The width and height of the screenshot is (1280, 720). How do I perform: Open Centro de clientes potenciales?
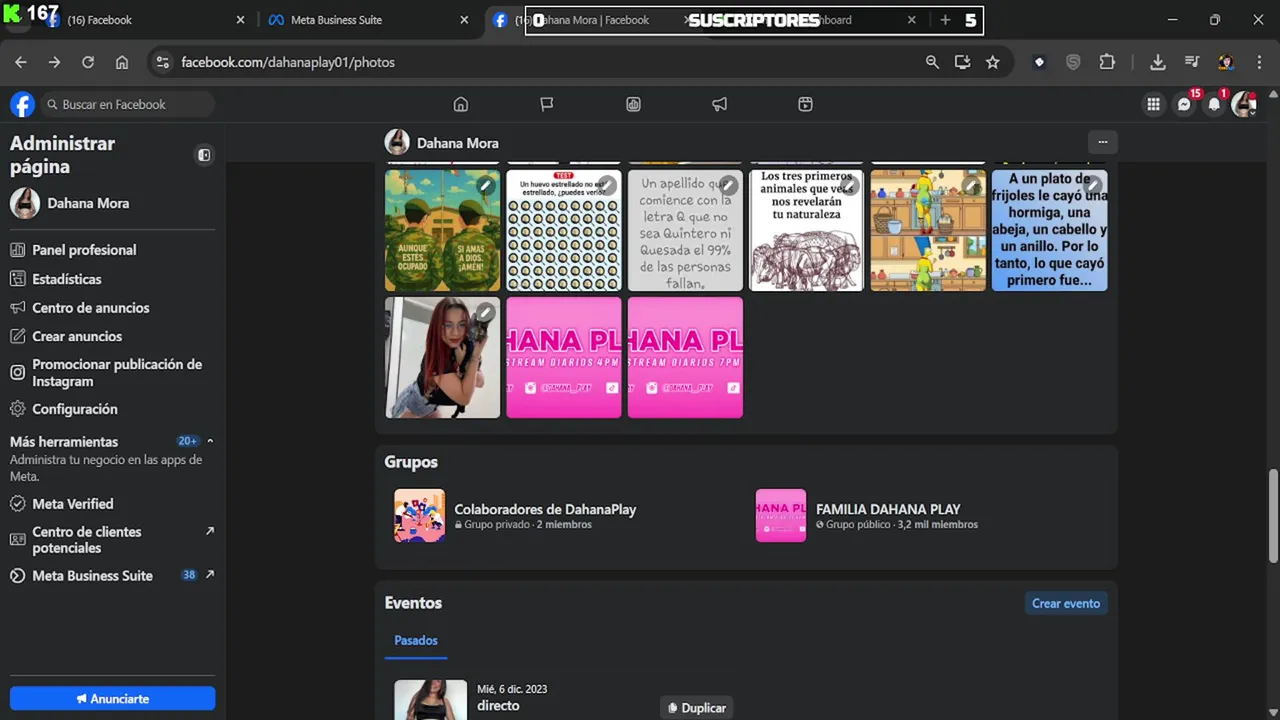pos(112,540)
